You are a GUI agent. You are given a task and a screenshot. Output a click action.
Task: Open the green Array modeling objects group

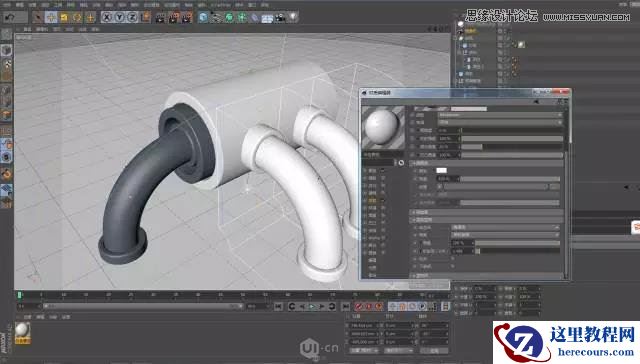tap(242, 18)
